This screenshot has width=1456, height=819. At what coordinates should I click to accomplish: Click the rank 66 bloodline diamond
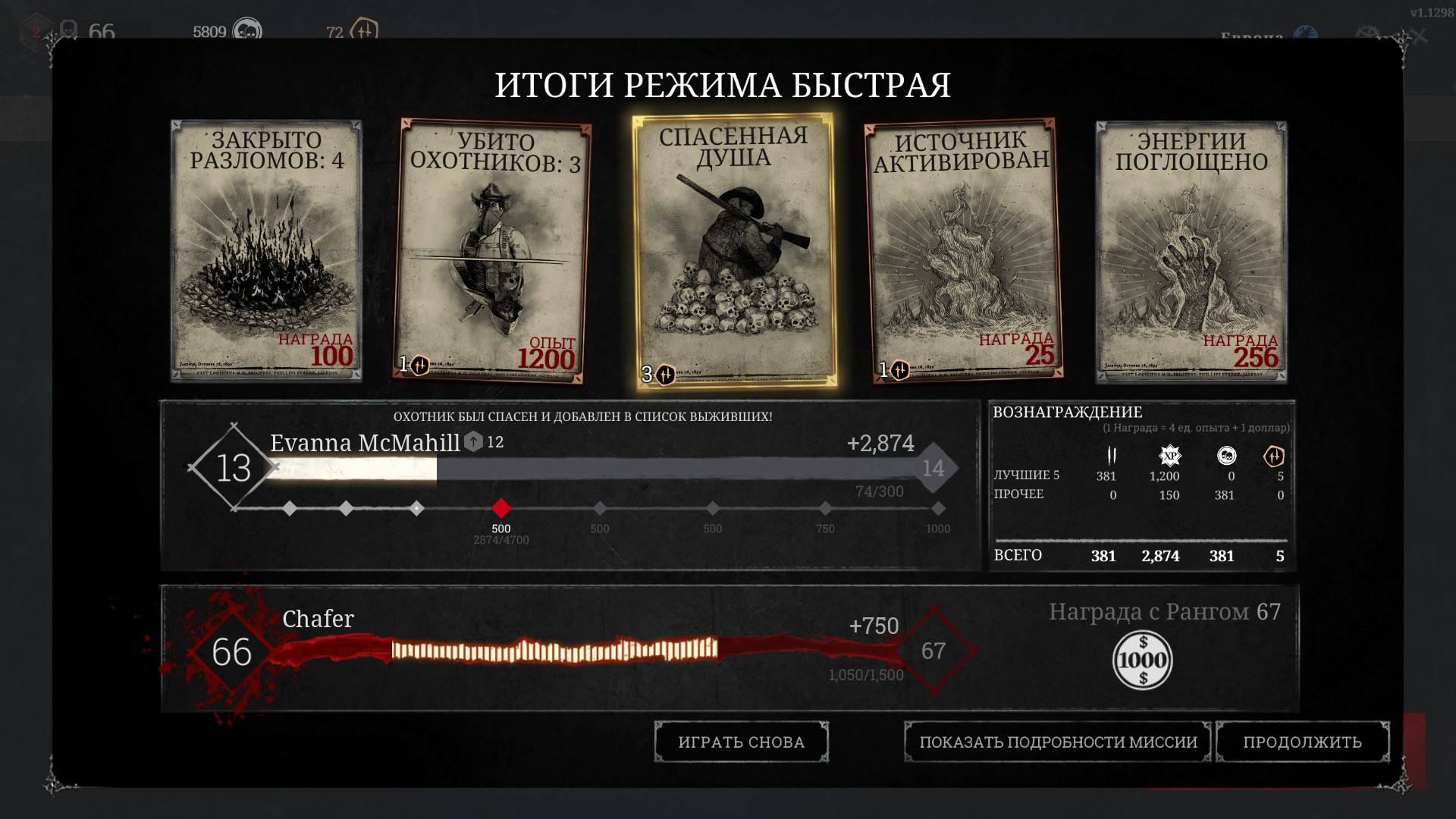pyautogui.click(x=231, y=652)
